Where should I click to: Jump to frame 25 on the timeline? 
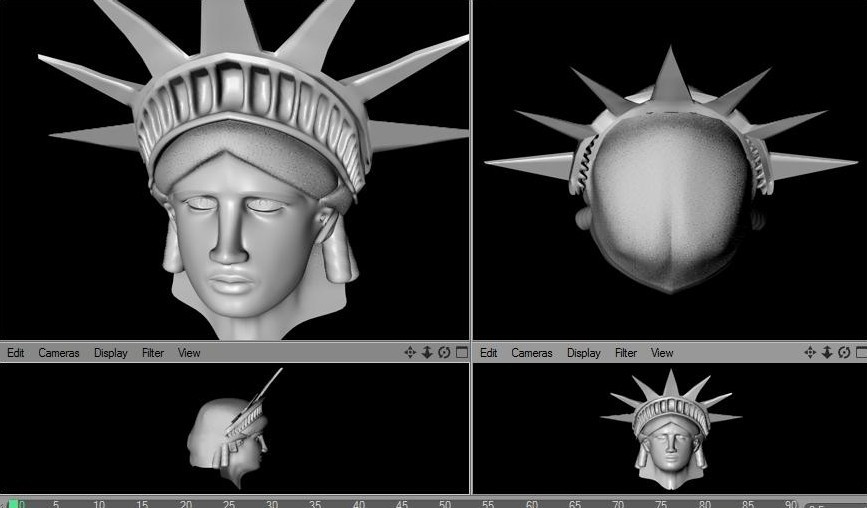pos(228,504)
